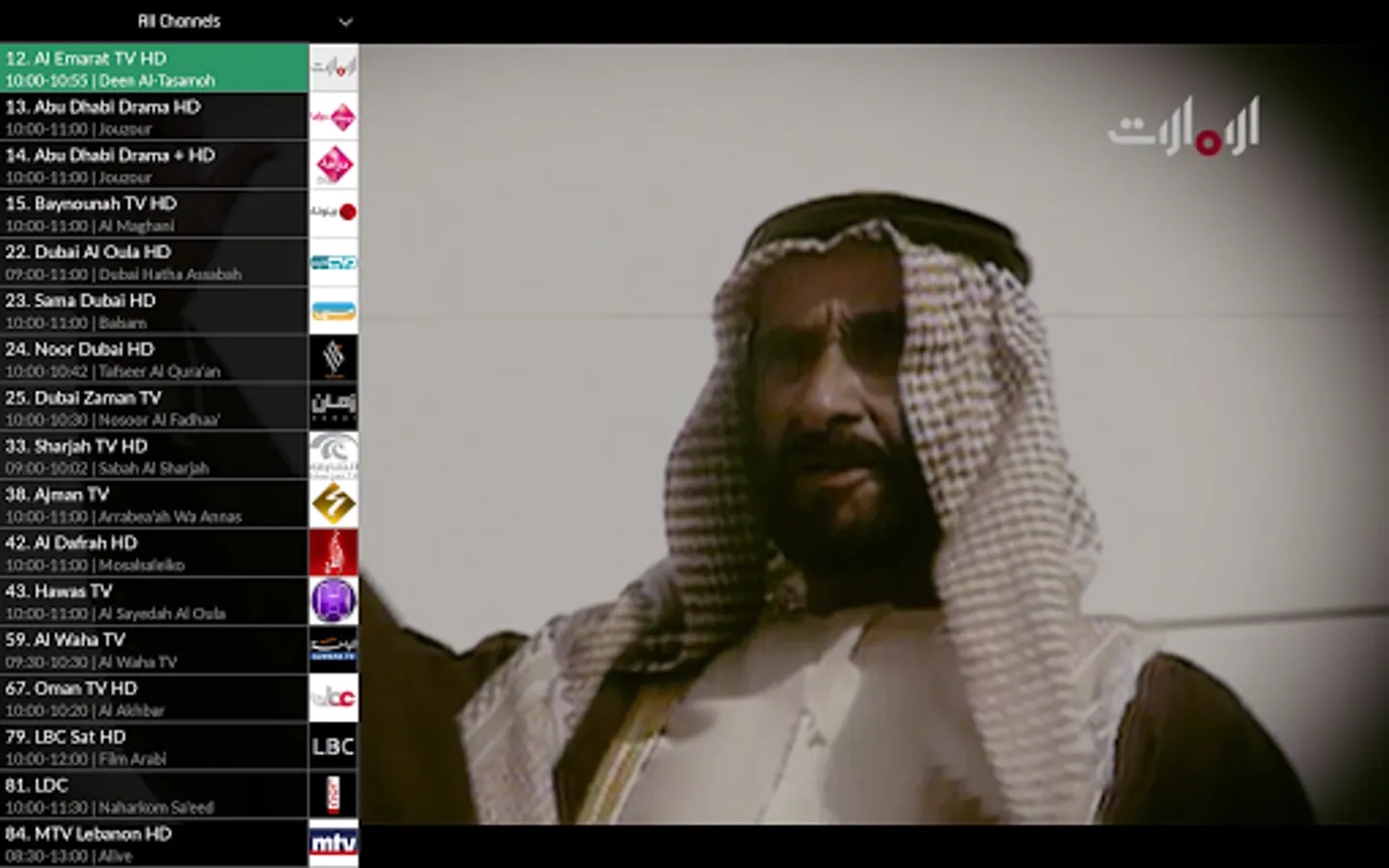
Task: Watch channel 59. Al Waha TV
Action: pos(154,649)
